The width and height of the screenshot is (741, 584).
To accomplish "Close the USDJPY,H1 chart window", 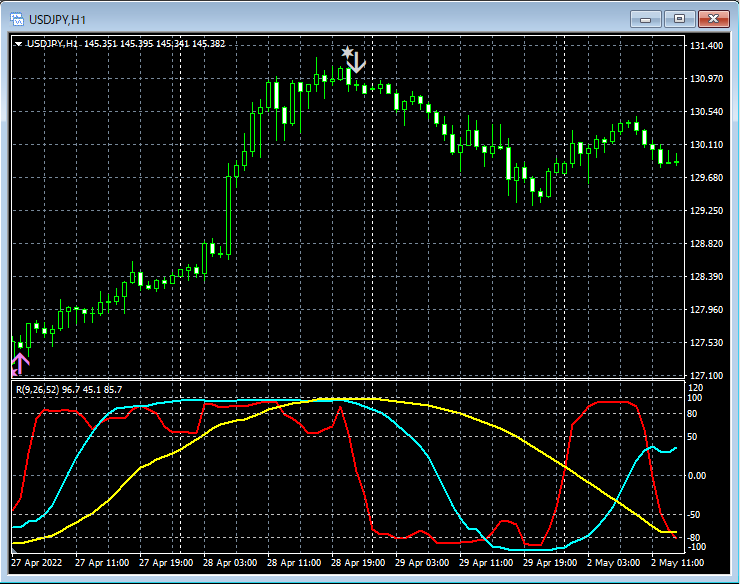I will 714,19.
